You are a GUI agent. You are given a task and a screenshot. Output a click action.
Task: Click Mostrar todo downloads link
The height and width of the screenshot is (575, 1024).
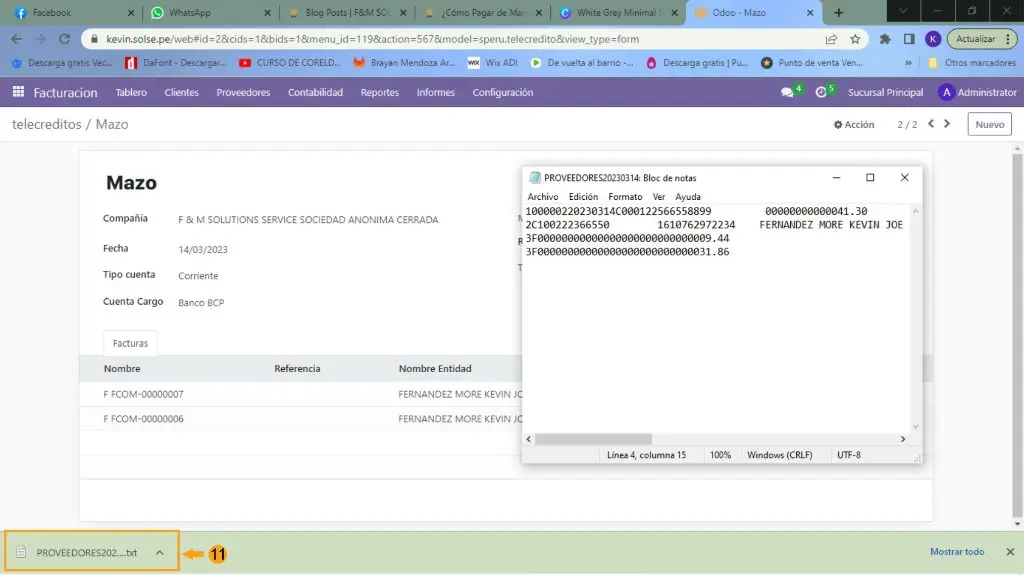957,551
